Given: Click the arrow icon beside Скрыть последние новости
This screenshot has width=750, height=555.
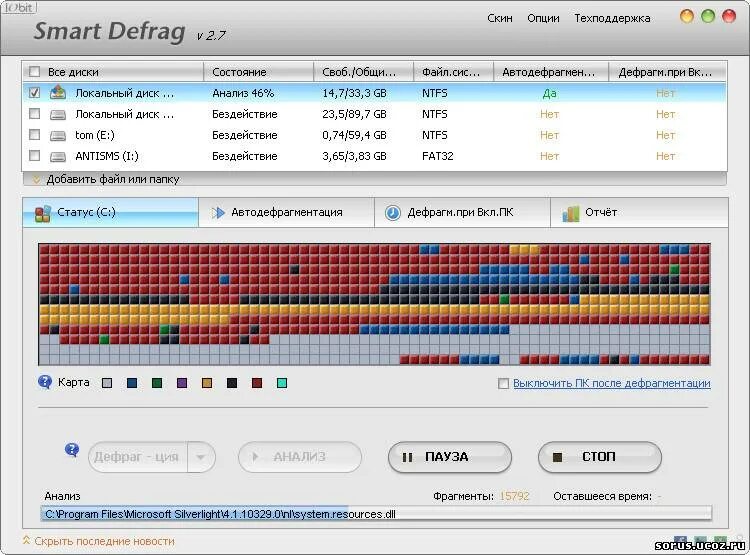Looking at the screenshot, I should point(26,540).
